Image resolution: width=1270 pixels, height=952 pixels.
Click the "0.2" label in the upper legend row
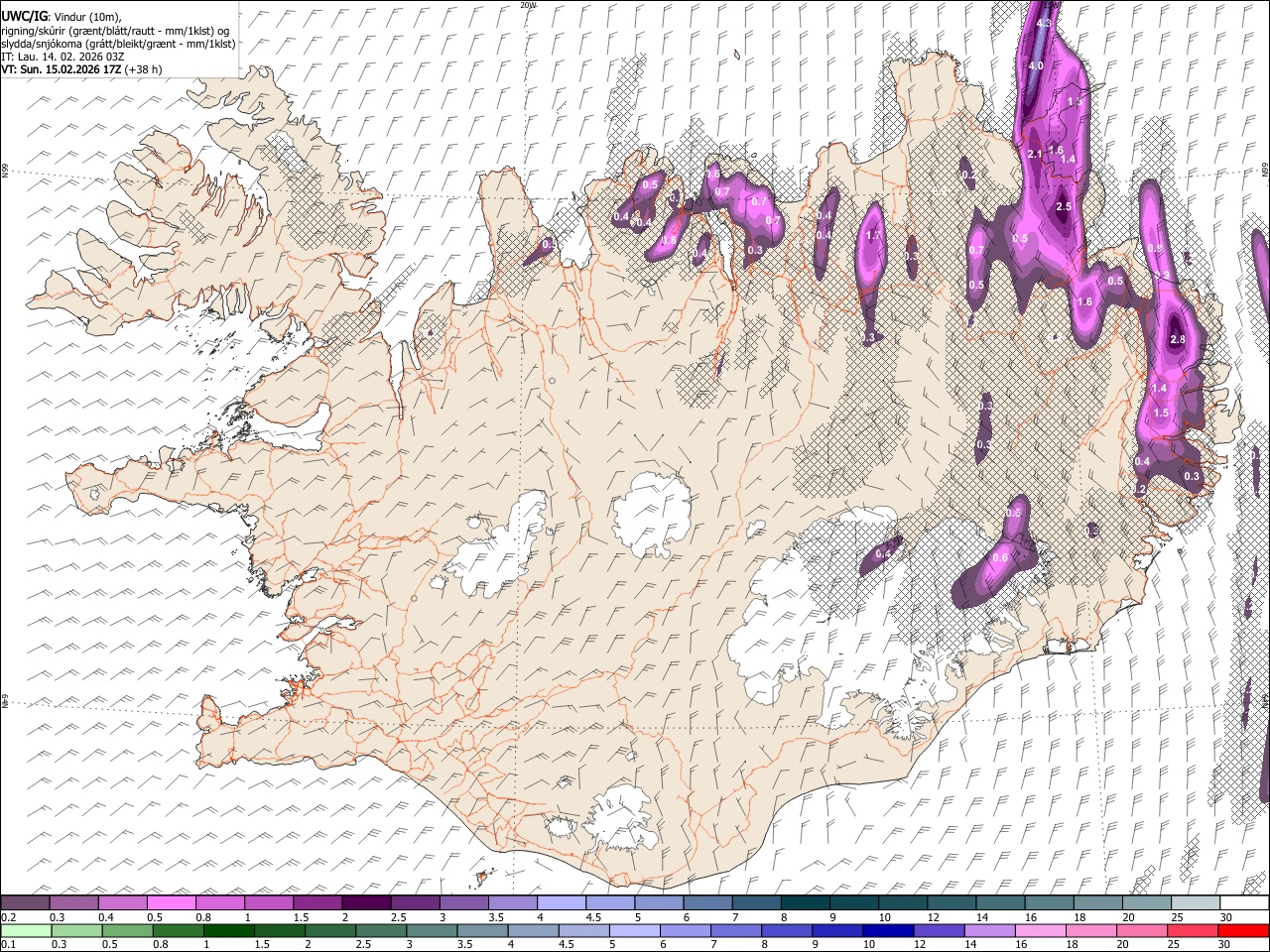point(7,917)
